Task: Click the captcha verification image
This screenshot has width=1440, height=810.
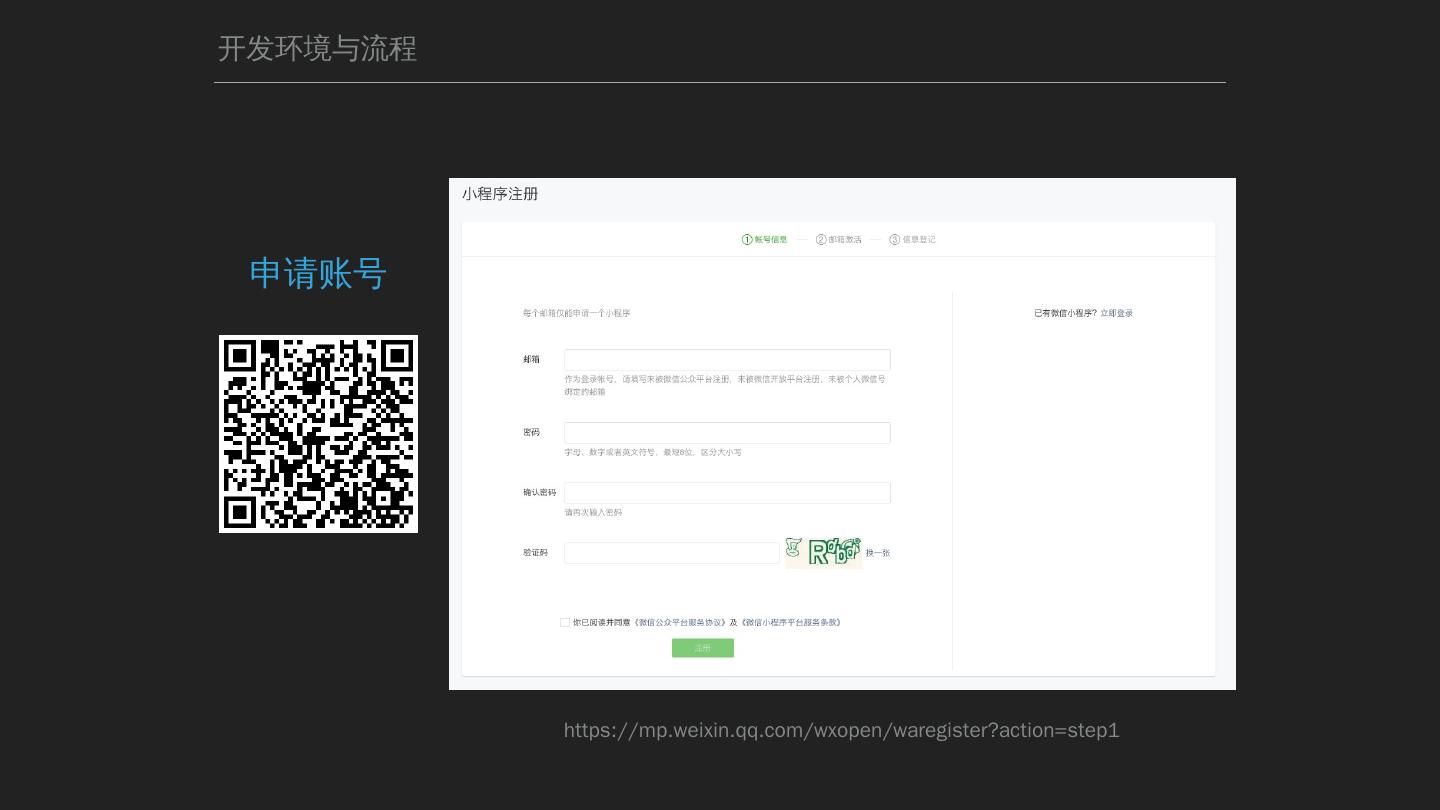Action: 823,552
